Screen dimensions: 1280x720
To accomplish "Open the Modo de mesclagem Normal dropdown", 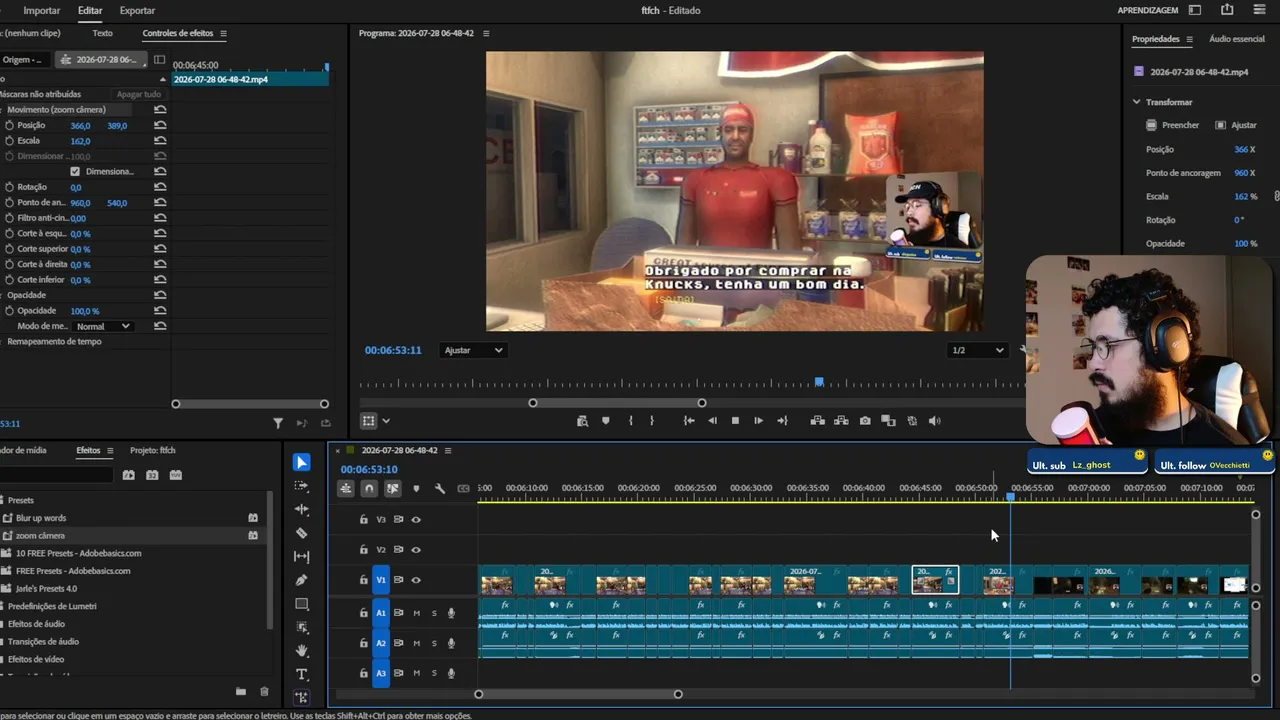I will 104,326.
